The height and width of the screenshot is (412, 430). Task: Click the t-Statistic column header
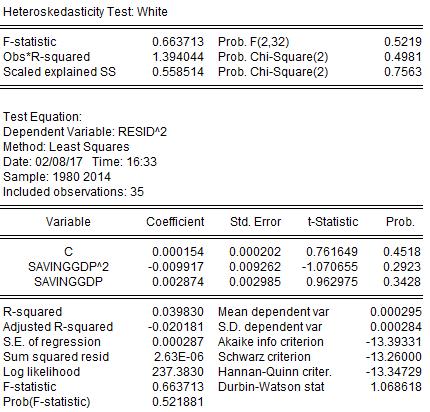(x=332, y=222)
